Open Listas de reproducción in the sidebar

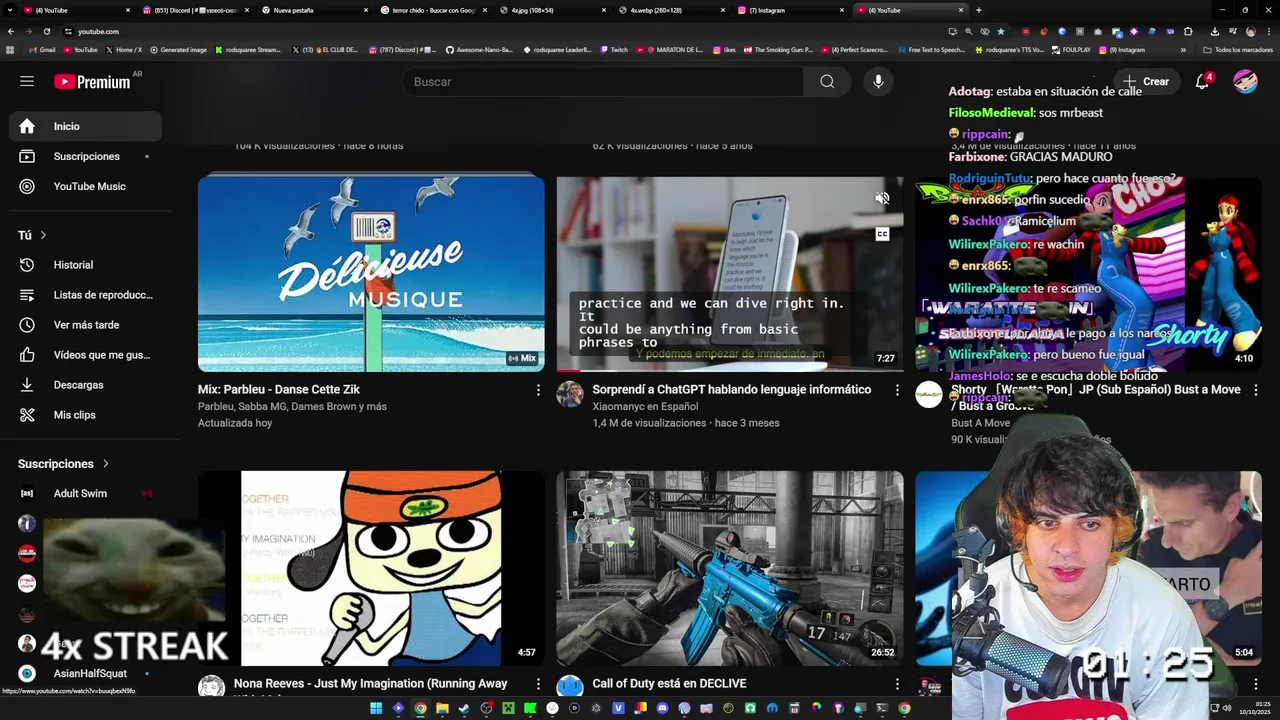pyautogui.click(x=86, y=295)
